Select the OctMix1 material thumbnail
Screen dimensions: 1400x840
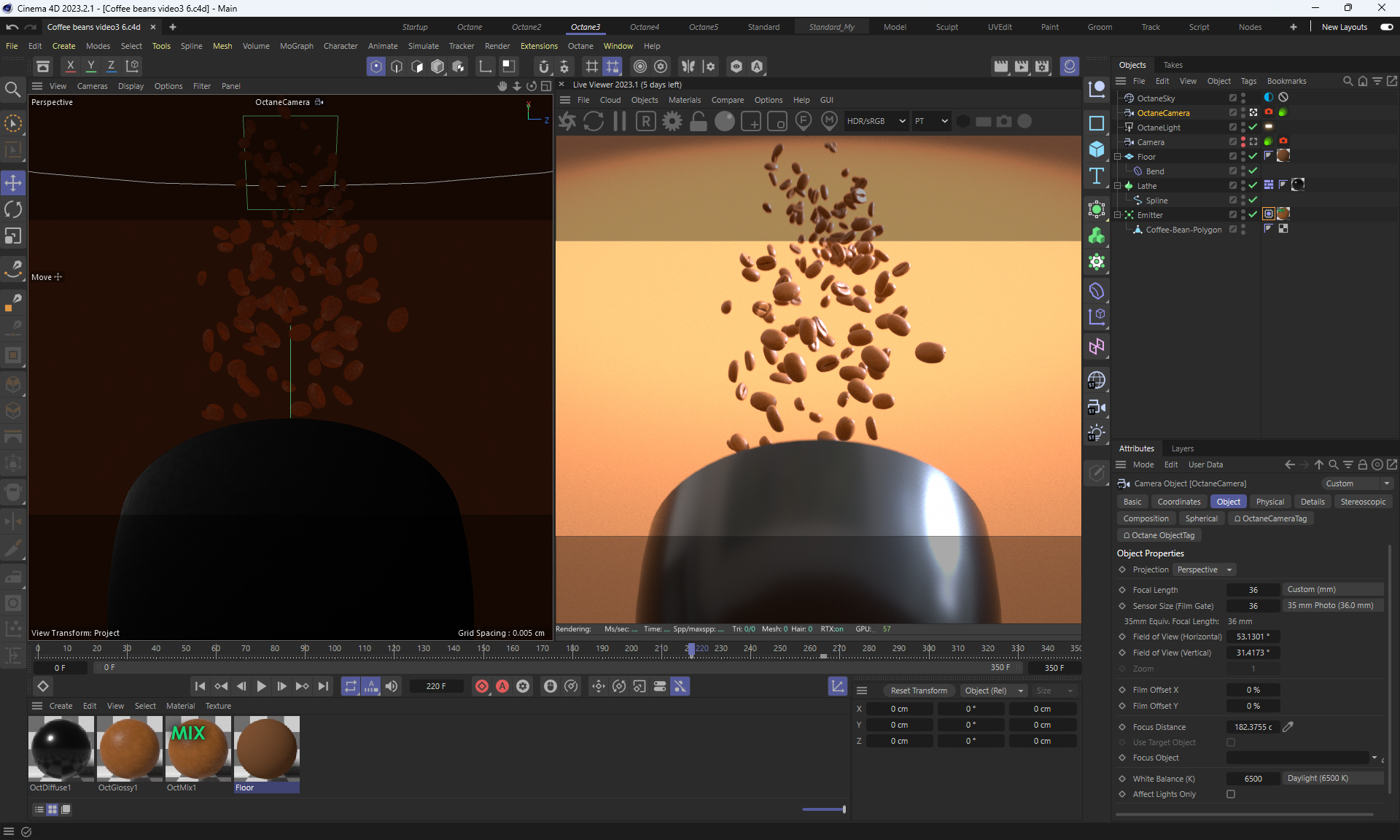(198, 748)
